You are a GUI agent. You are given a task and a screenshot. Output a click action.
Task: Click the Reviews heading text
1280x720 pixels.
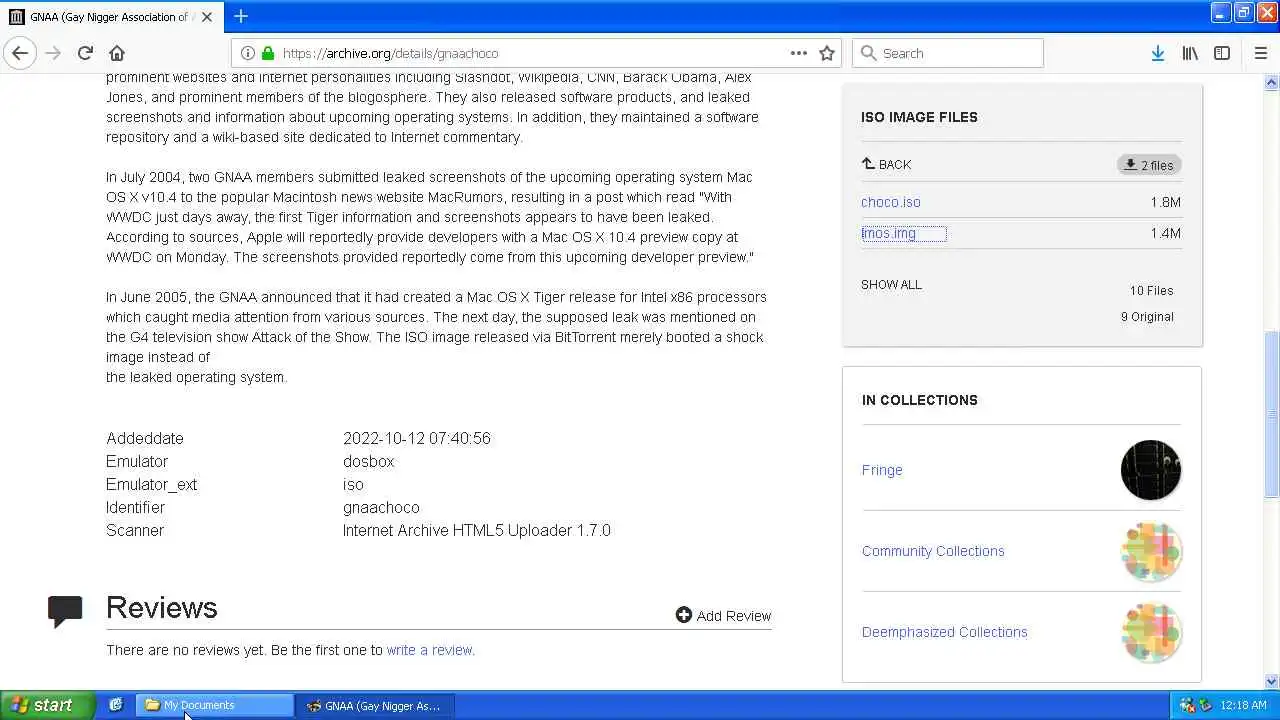coord(161,608)
